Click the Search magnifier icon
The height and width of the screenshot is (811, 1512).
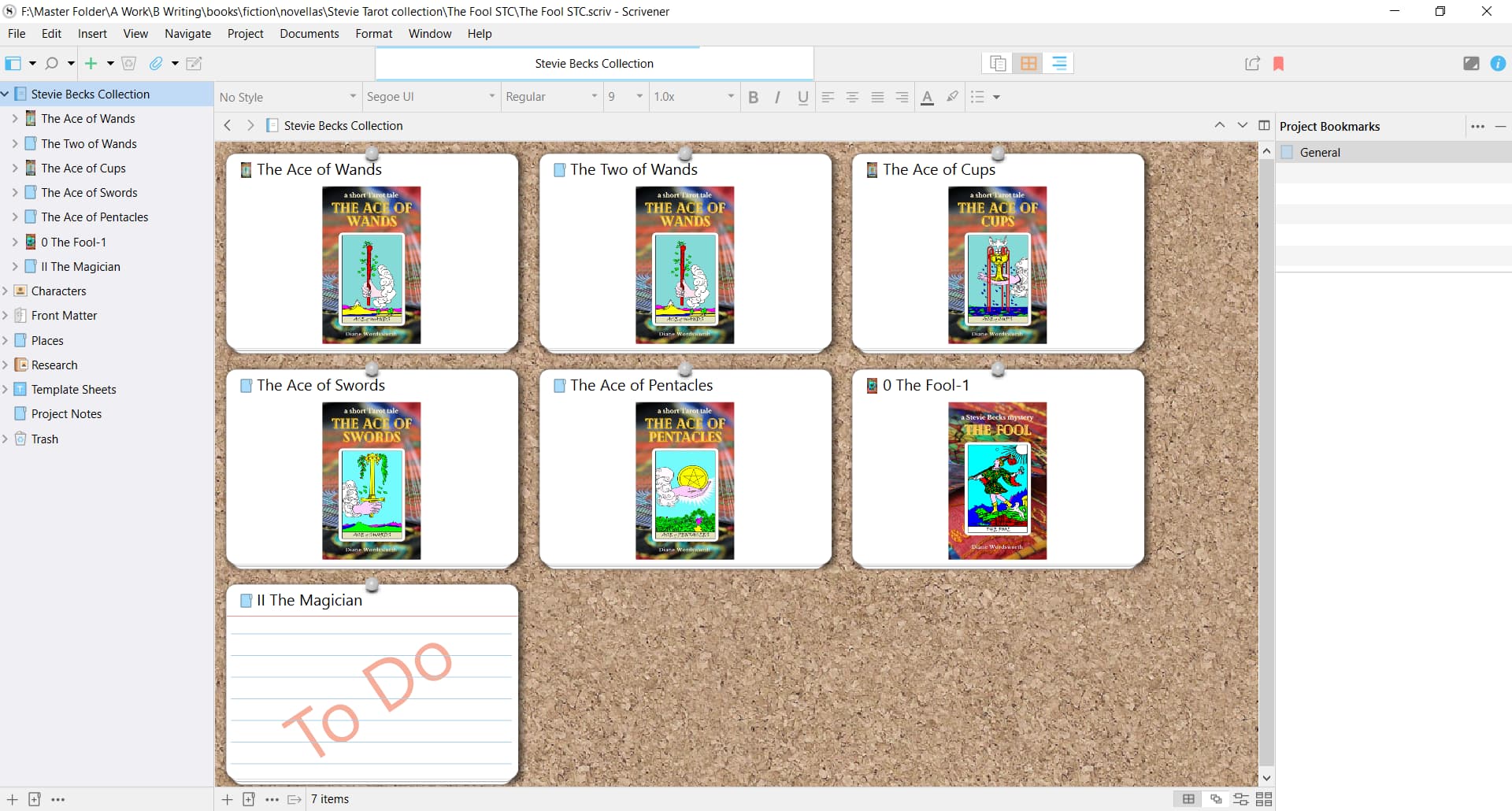pyautogui.click(x=52, y=64)
